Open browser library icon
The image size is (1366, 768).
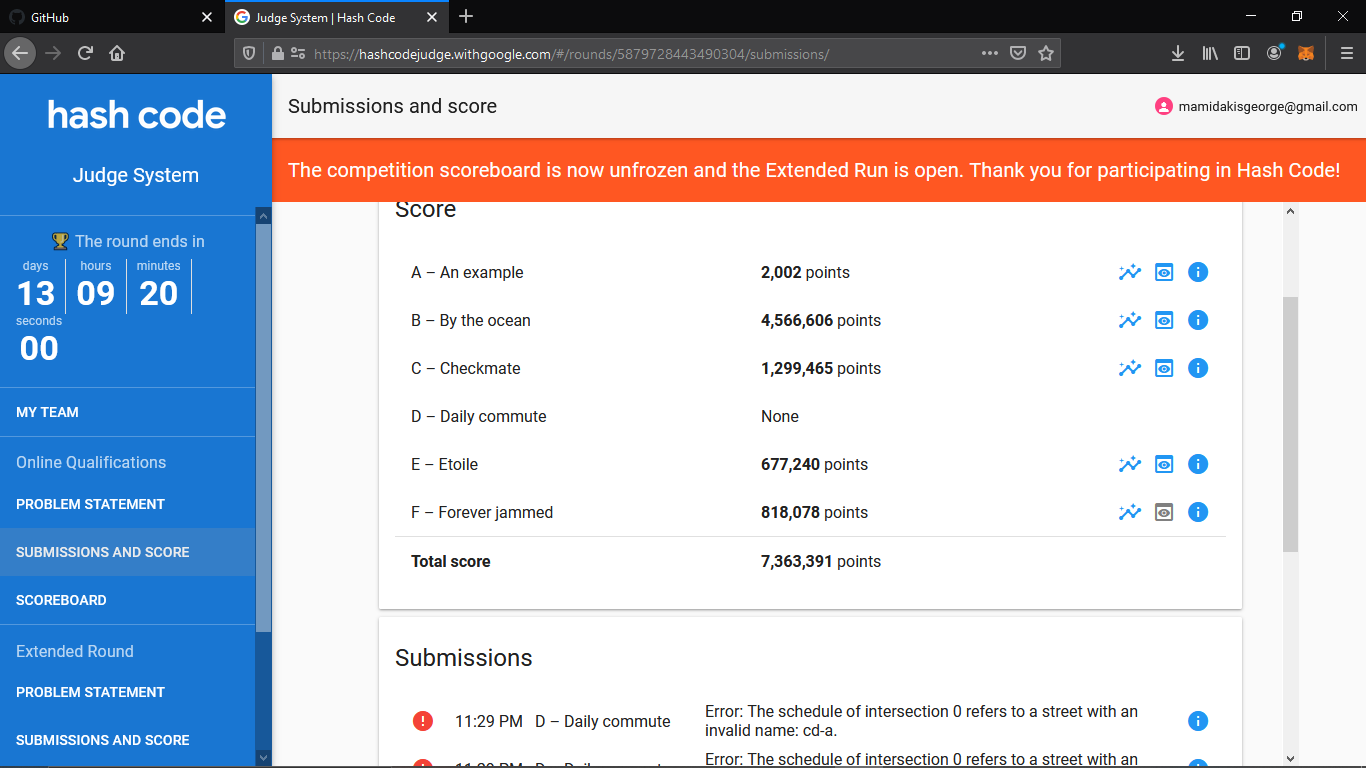tap(1210, 54)
